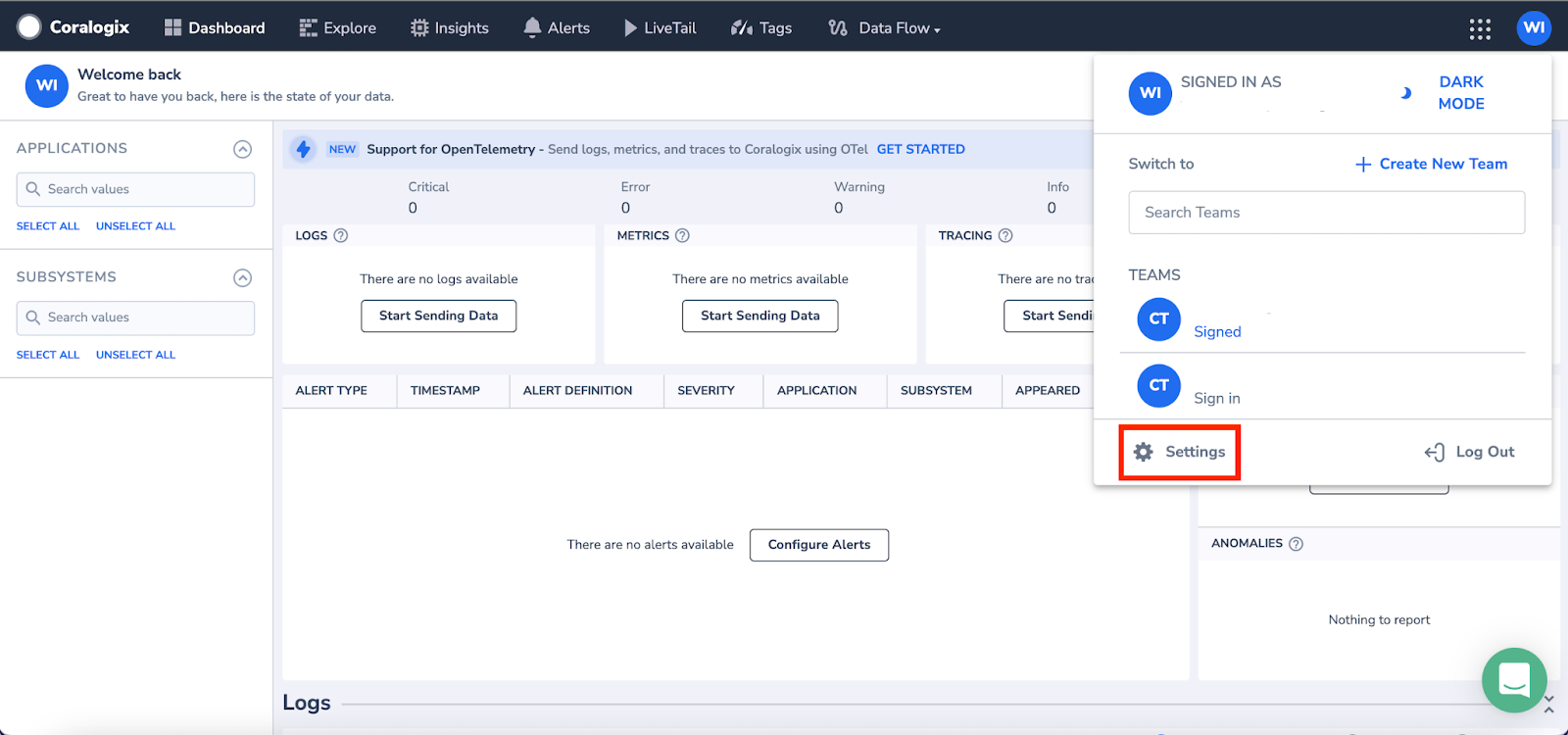Click the NEW badge on the banner
This screenshot has height=735, width=1568.
[342, 149]
